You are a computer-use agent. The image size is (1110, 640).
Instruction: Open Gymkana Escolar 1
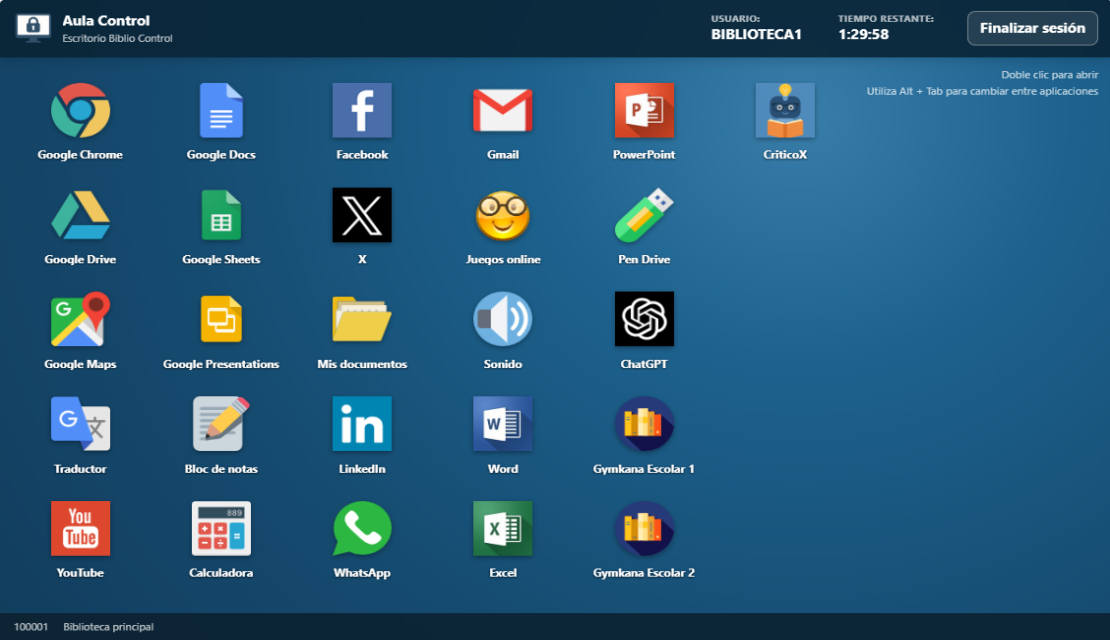click(x=644, y=423)
